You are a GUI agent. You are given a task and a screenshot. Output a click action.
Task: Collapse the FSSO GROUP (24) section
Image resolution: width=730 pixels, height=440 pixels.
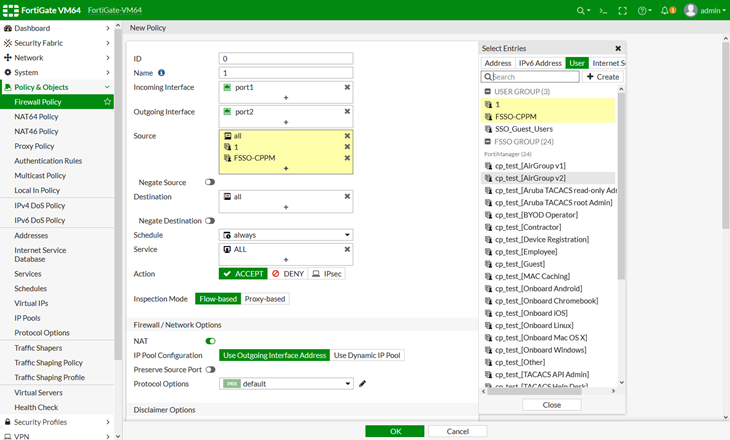click(487, 142)
